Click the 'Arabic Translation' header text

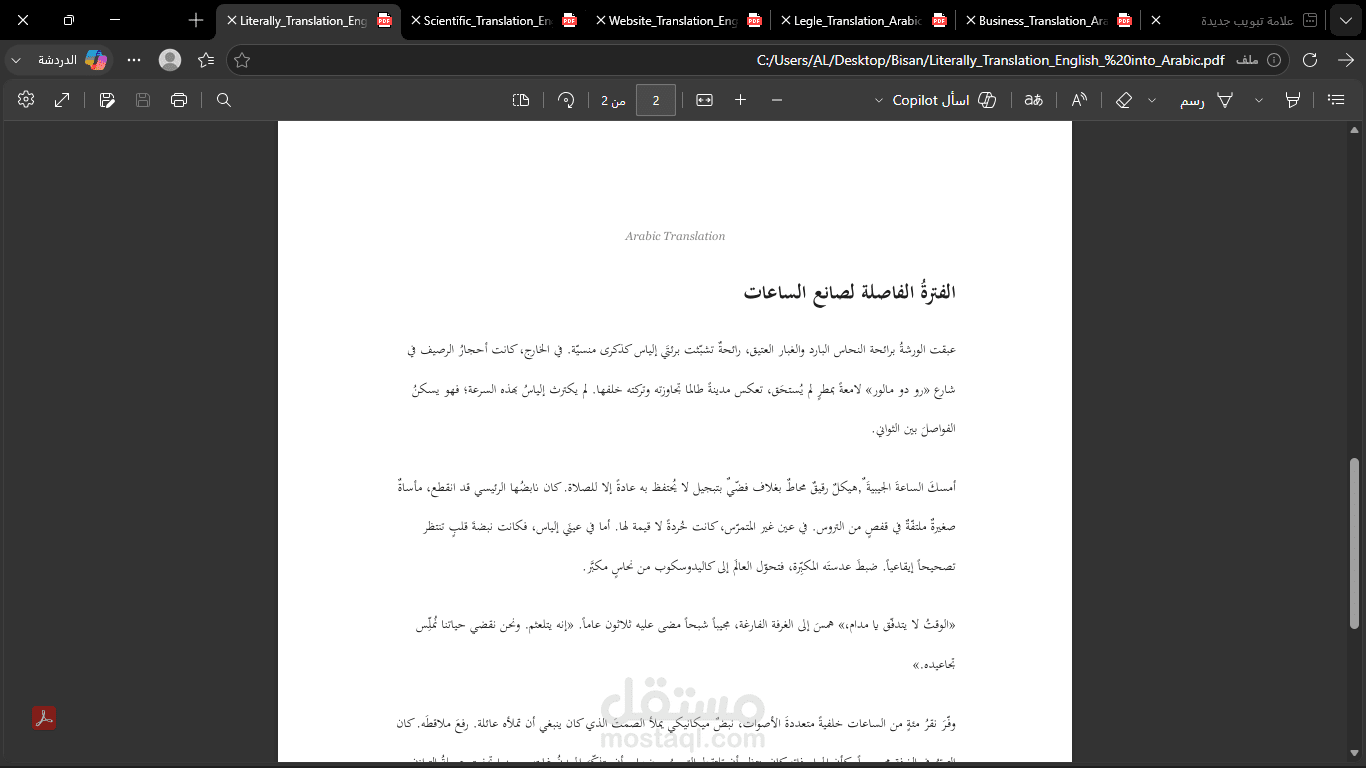(x=675, y=236)
